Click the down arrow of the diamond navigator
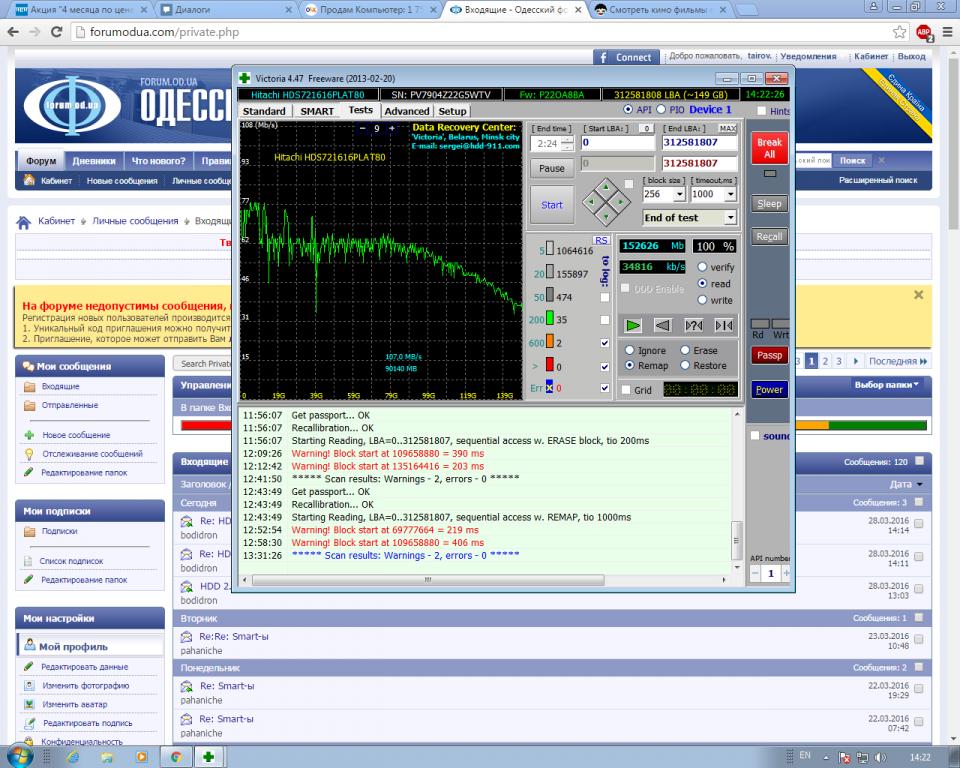The width and height of the screenshot is (960, 768). [606, 216]
